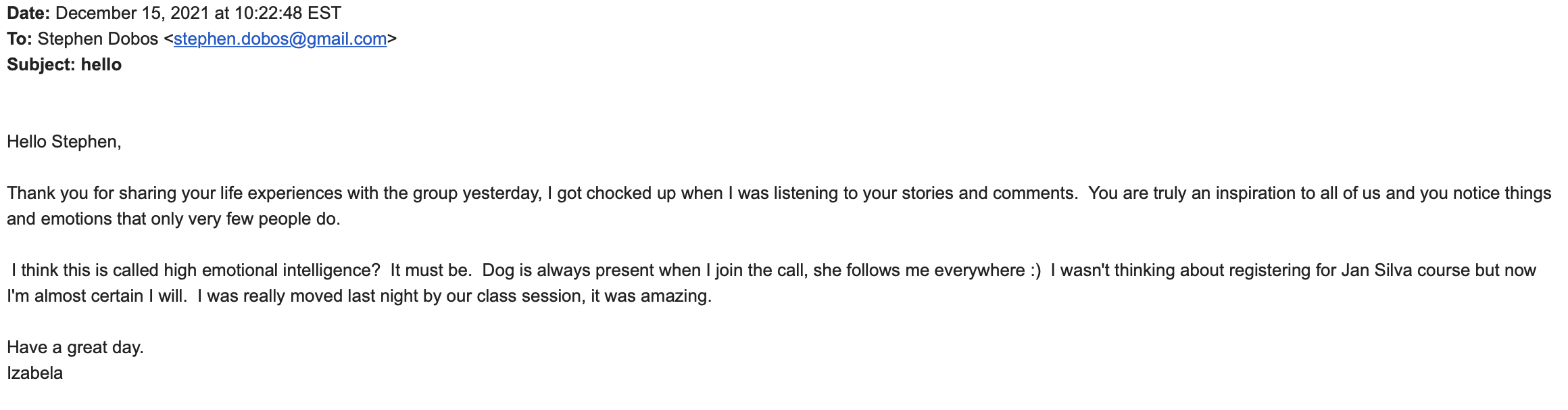Click the recipient name 'Stephen Dobos'
1568x410 pixels.
point(98,39)
